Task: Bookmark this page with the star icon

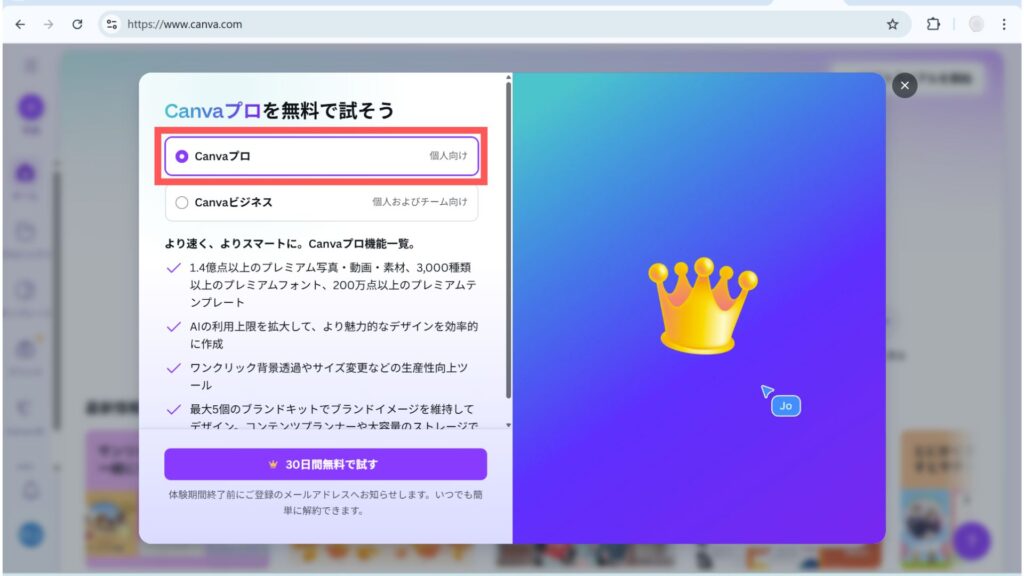Action: [892, 24]
